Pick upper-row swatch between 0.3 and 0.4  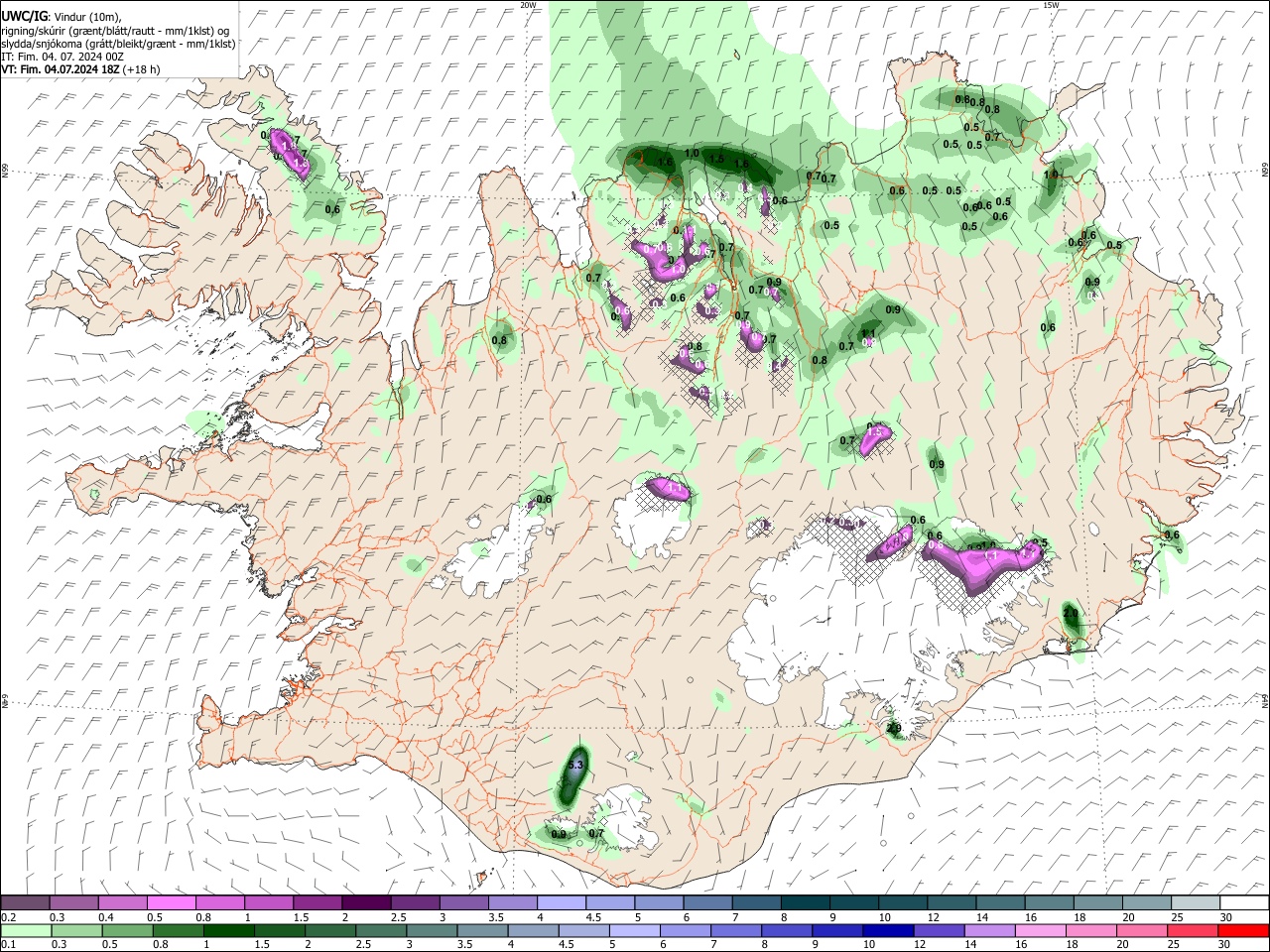pos(73,903)
